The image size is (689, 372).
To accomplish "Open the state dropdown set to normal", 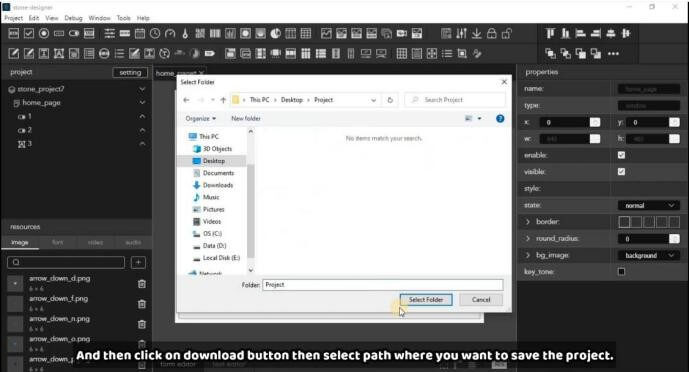I will (x=649, y=206).
